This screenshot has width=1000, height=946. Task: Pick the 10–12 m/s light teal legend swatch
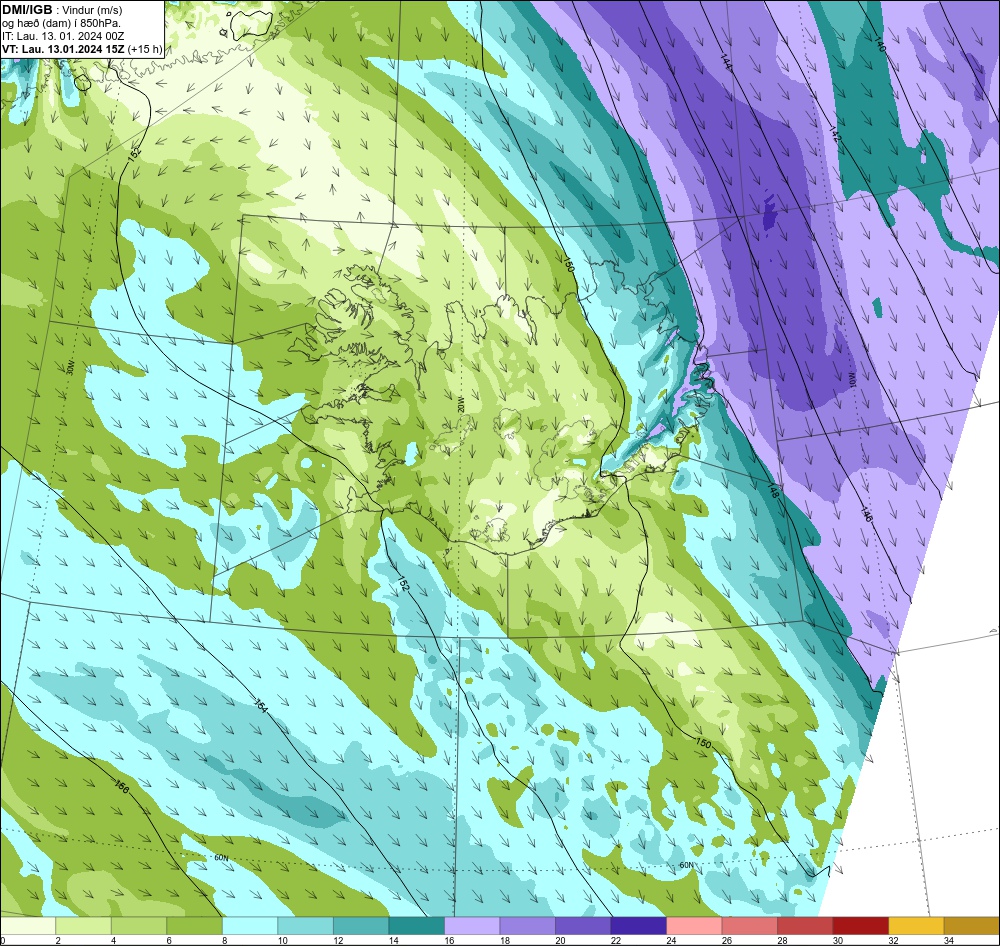(305, 925)
